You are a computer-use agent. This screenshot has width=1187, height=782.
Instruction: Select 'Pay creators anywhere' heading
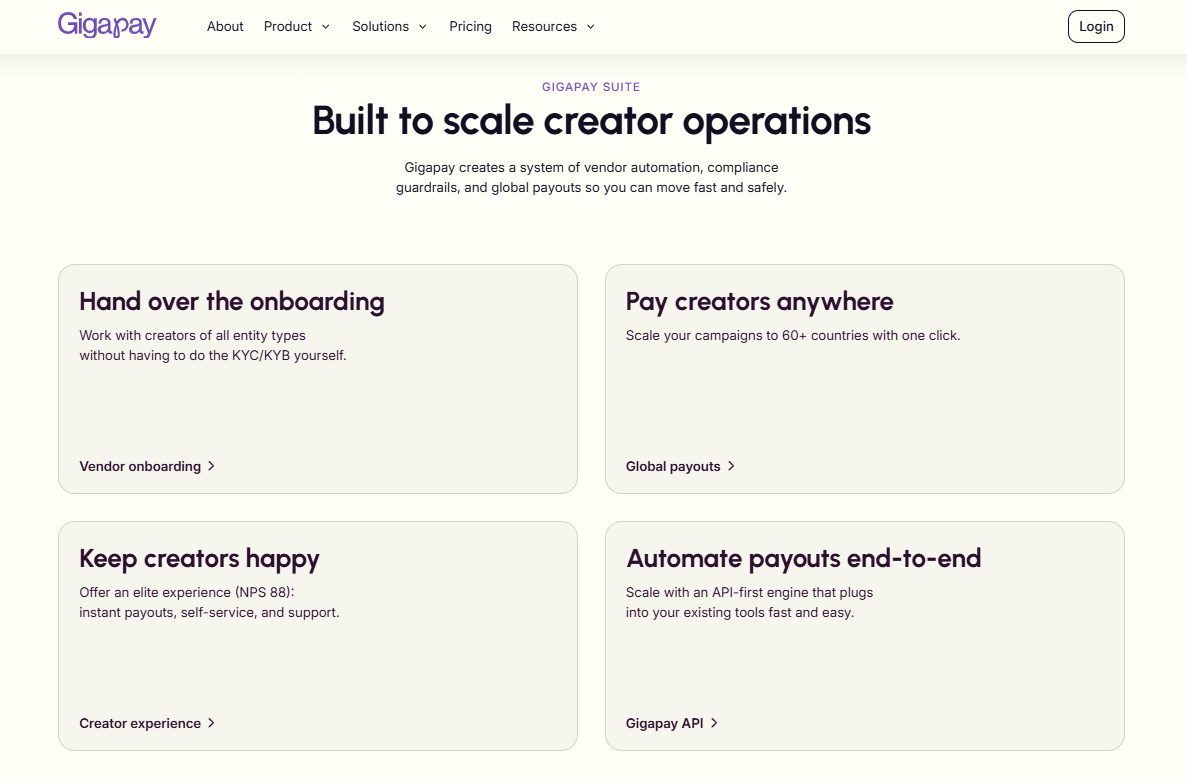click(x=759, y=301)
